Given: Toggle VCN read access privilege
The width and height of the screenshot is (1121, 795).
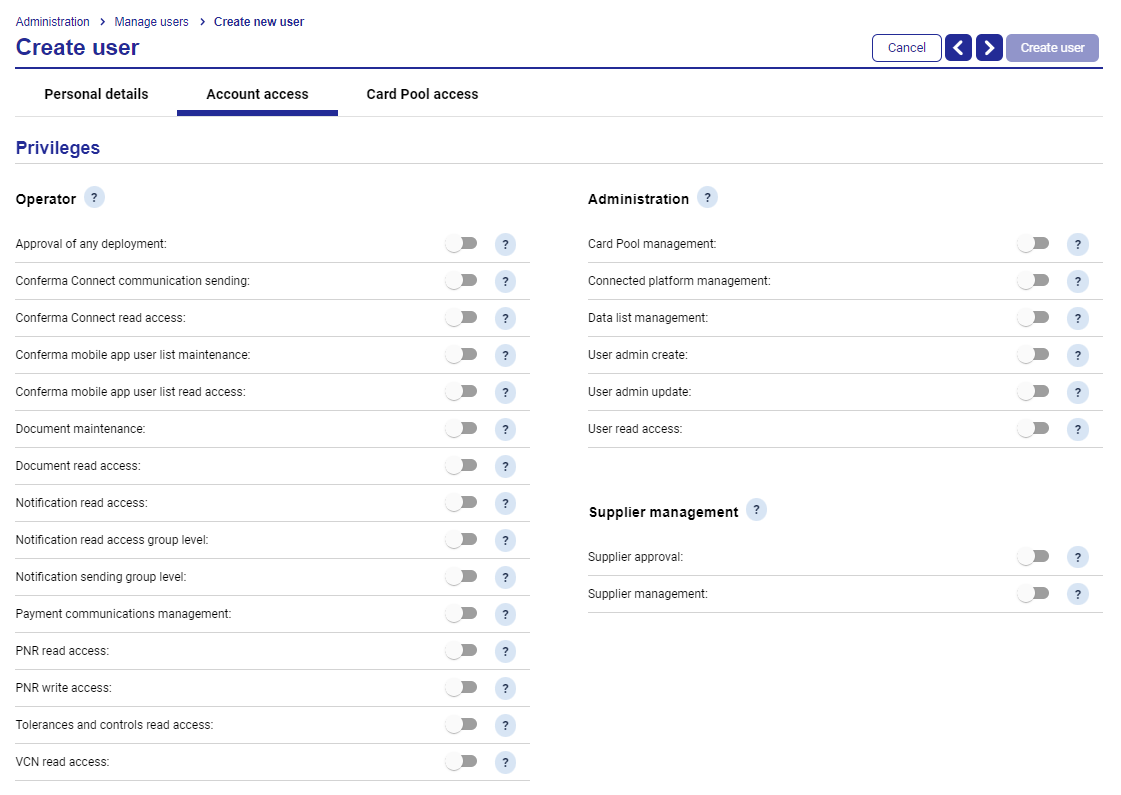Looking at the screenshot, I should tap(461, 761).
